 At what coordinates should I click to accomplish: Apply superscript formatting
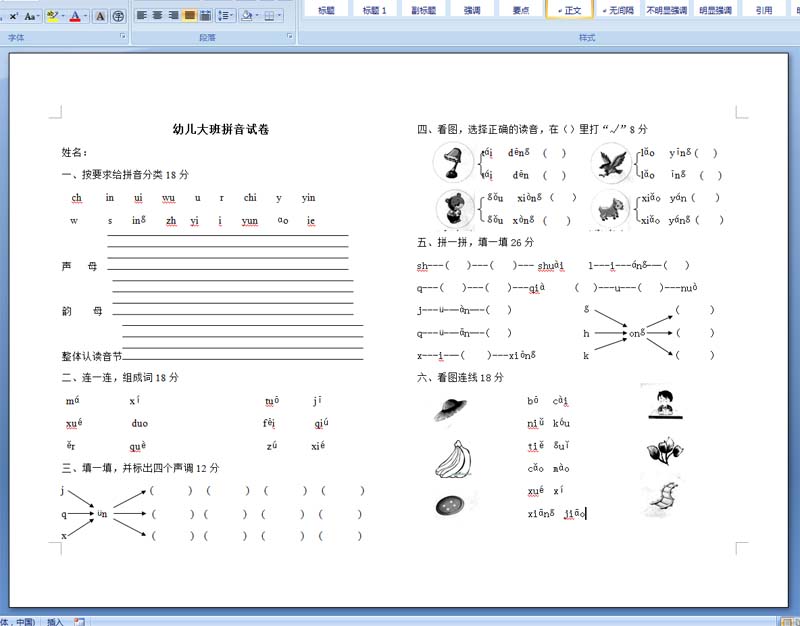point(13,16)
